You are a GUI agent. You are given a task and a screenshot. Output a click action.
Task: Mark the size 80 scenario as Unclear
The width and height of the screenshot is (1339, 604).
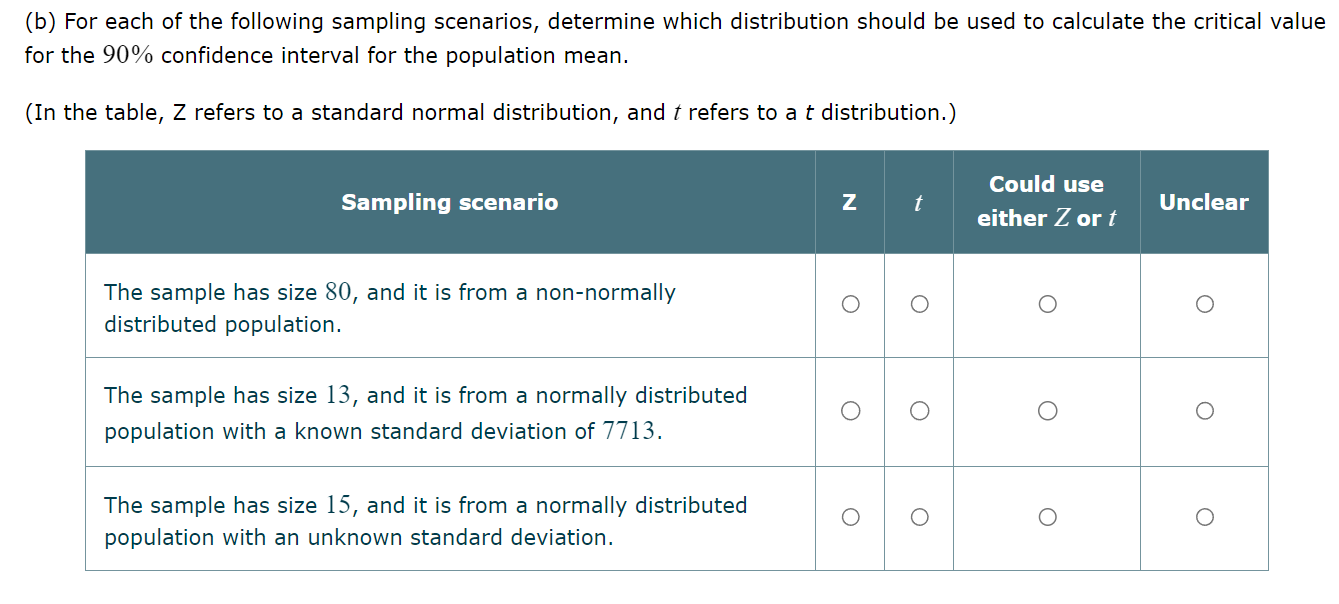[1205, 303]
